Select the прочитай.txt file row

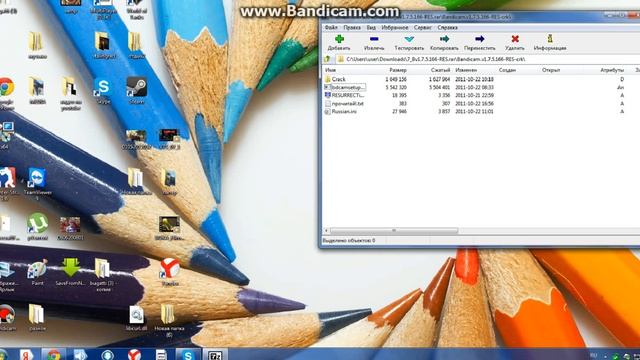(x=344, y=103)
